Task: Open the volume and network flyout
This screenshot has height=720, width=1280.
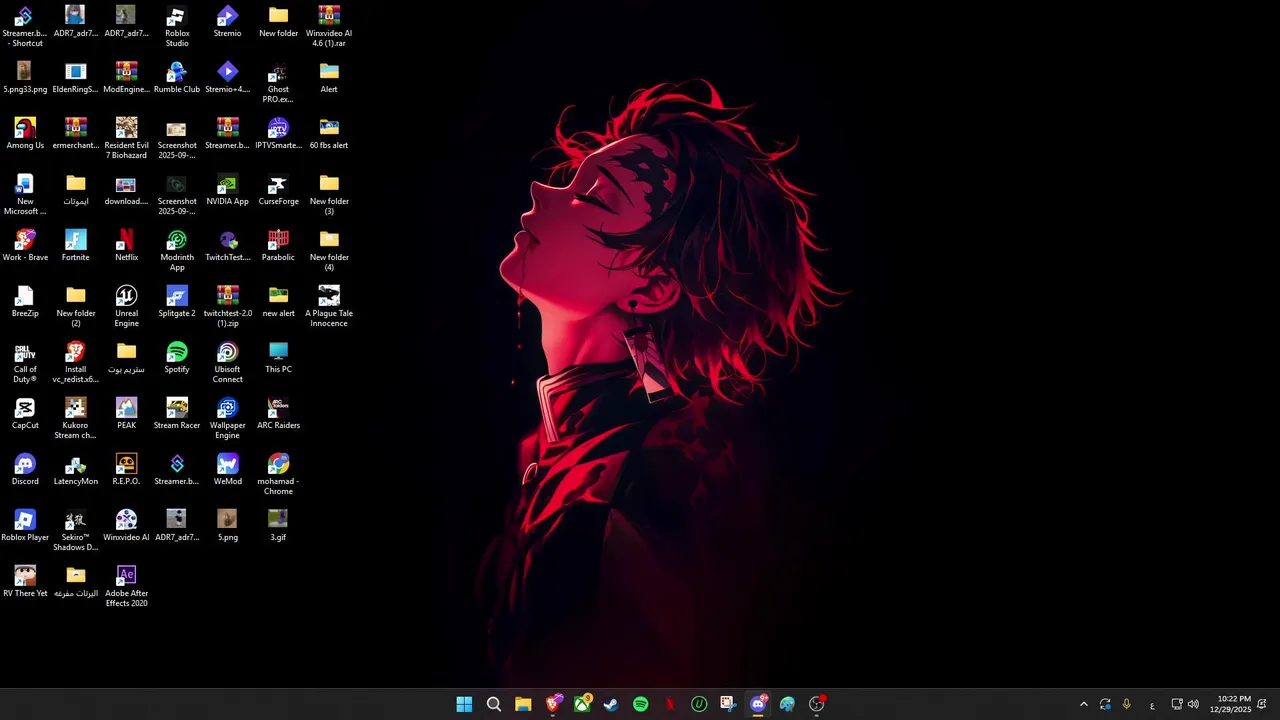Action: pyautogui.click(x=1185, y=704)
